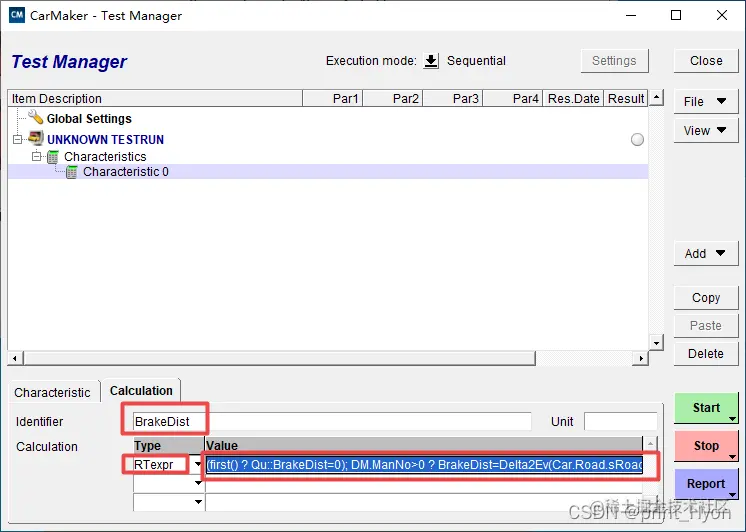Screen dimensions: 746x532
Task: Click the green Start button
Action: pyautogui.click(x=706, y=408)
